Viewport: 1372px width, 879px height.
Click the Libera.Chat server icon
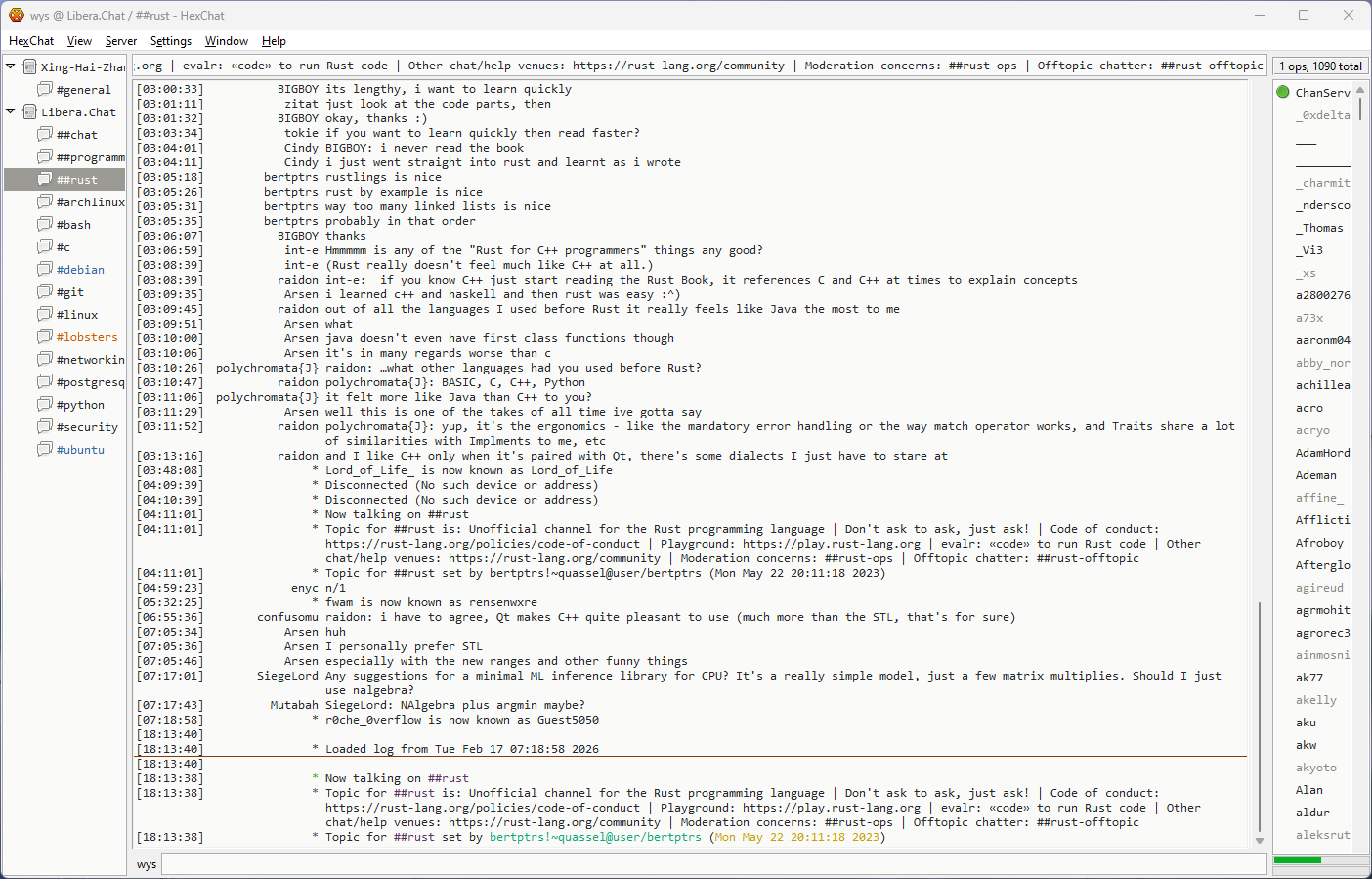coord(30,111)
